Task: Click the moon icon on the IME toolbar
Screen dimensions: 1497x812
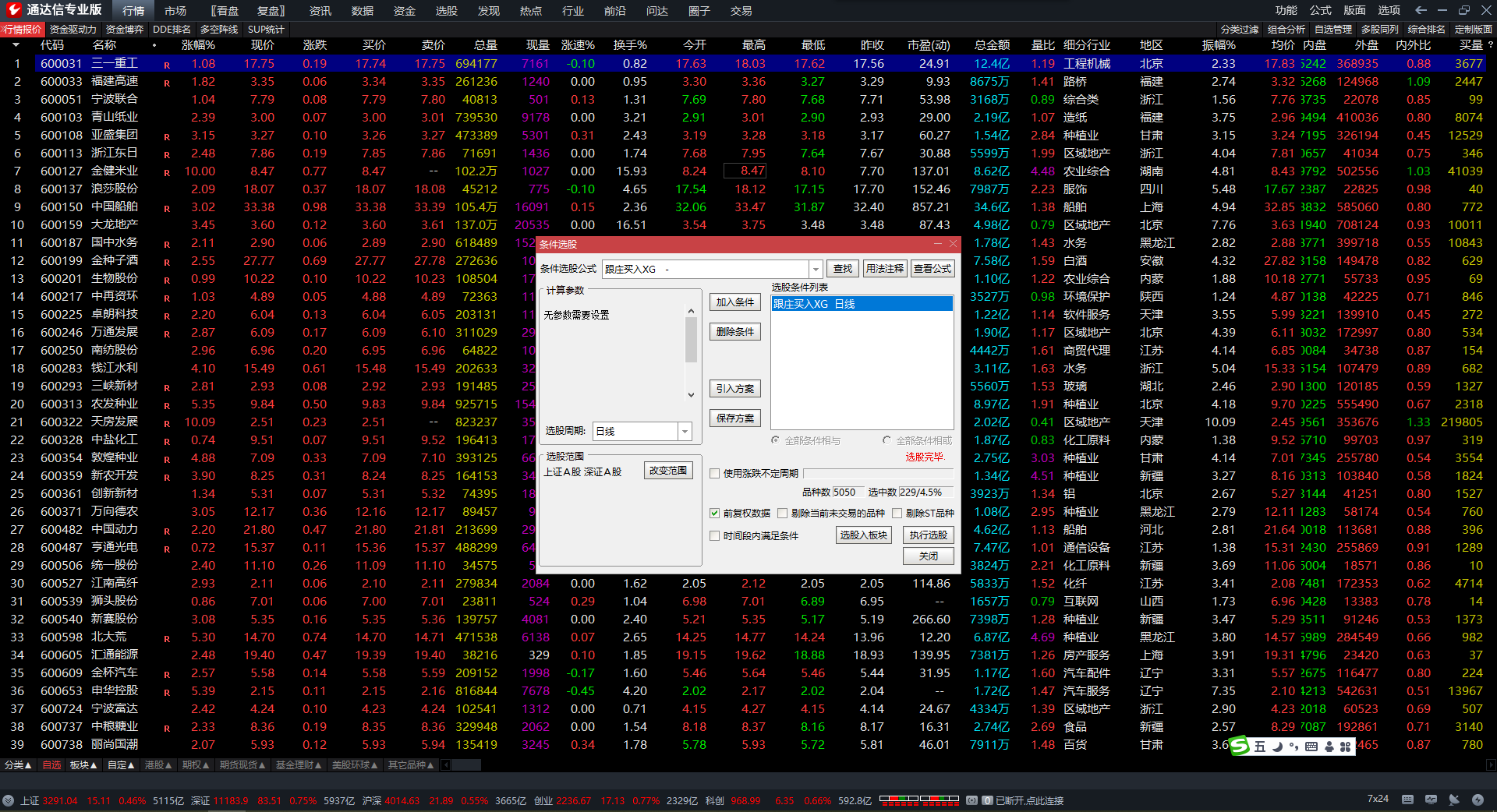Action: click(1277, 747)
